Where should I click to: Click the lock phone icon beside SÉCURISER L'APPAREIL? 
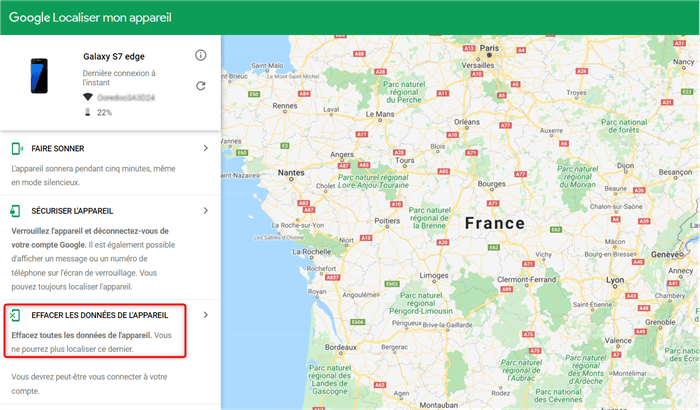click(x=16, y=211)
